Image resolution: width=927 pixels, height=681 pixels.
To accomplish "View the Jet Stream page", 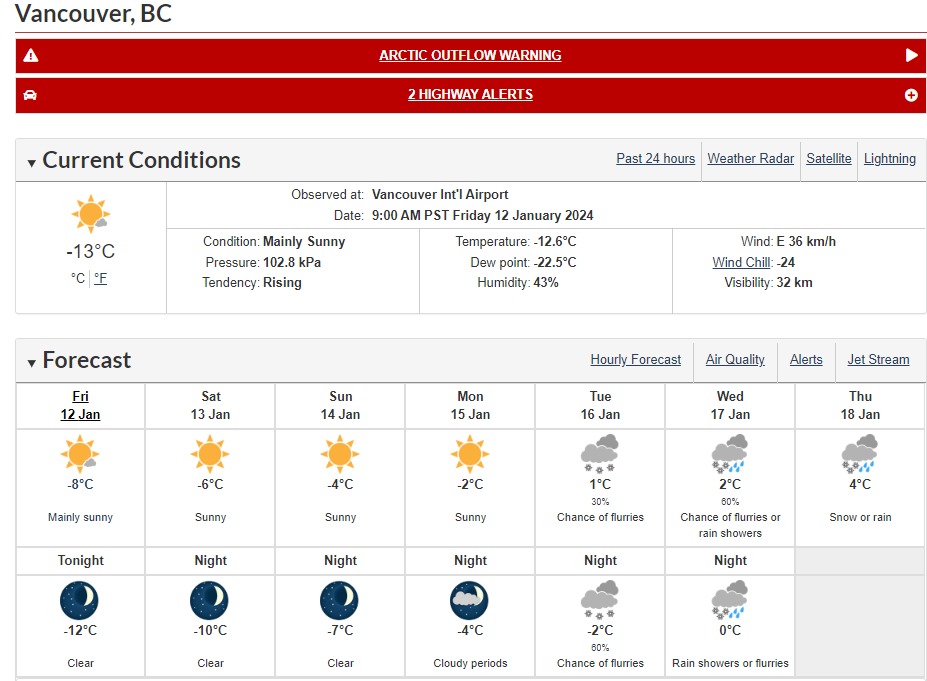I will point(878,360).
